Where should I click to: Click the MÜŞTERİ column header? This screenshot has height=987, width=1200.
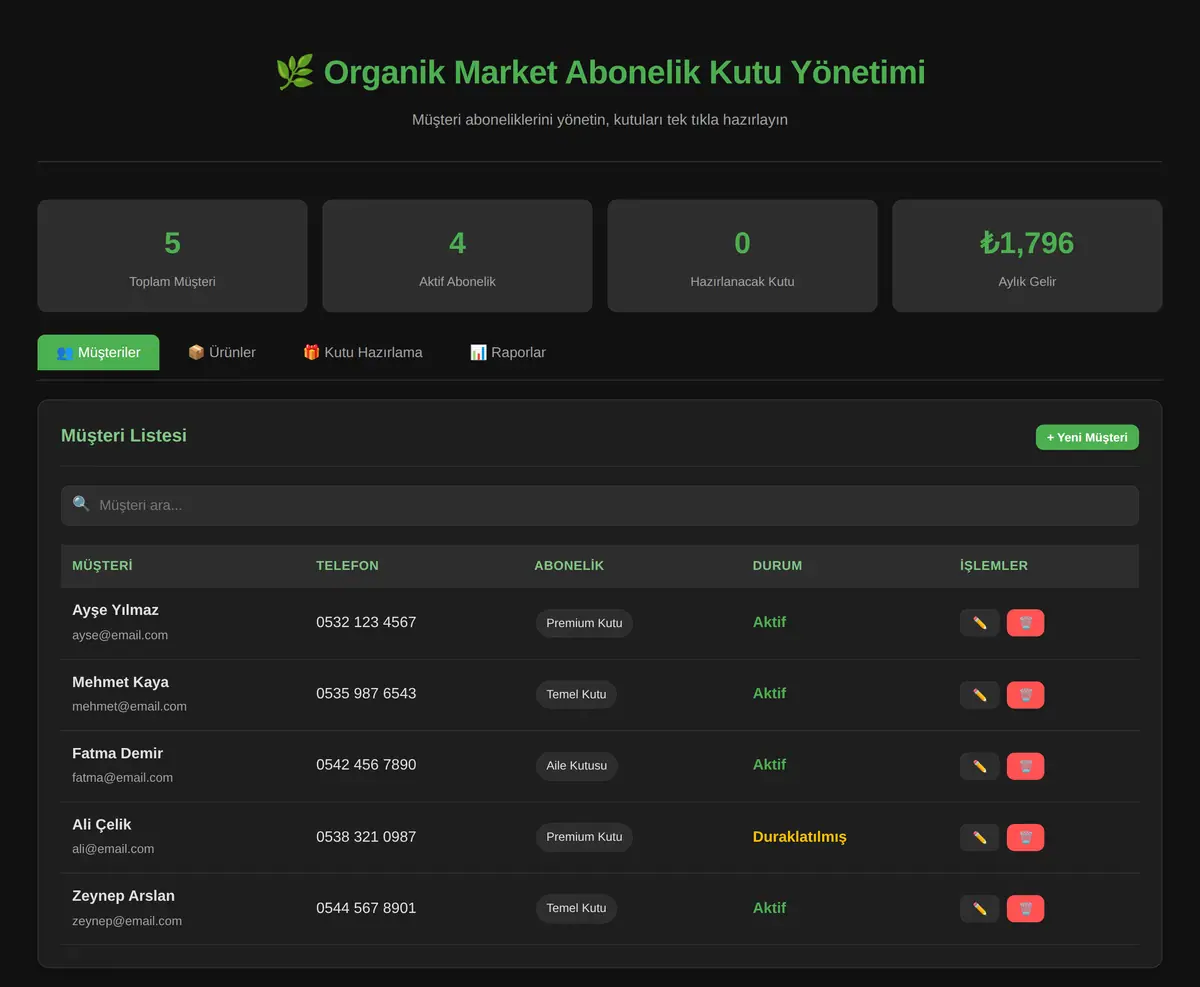click(102, 566)
